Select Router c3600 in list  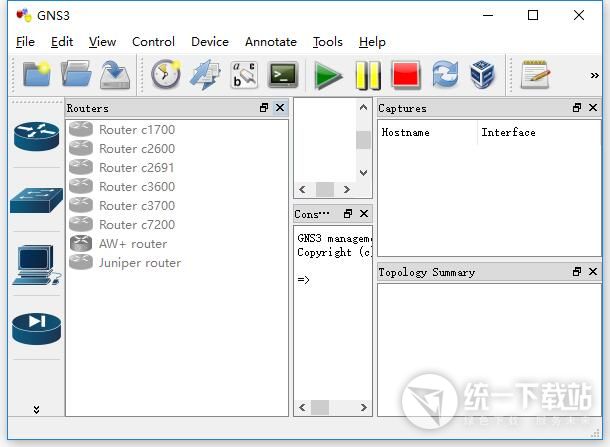(x=177, y=187)
